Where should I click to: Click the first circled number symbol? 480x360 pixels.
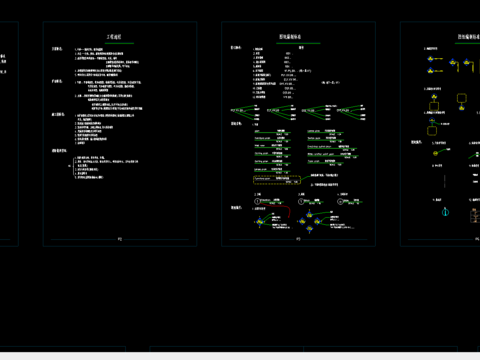click(257, 201)
